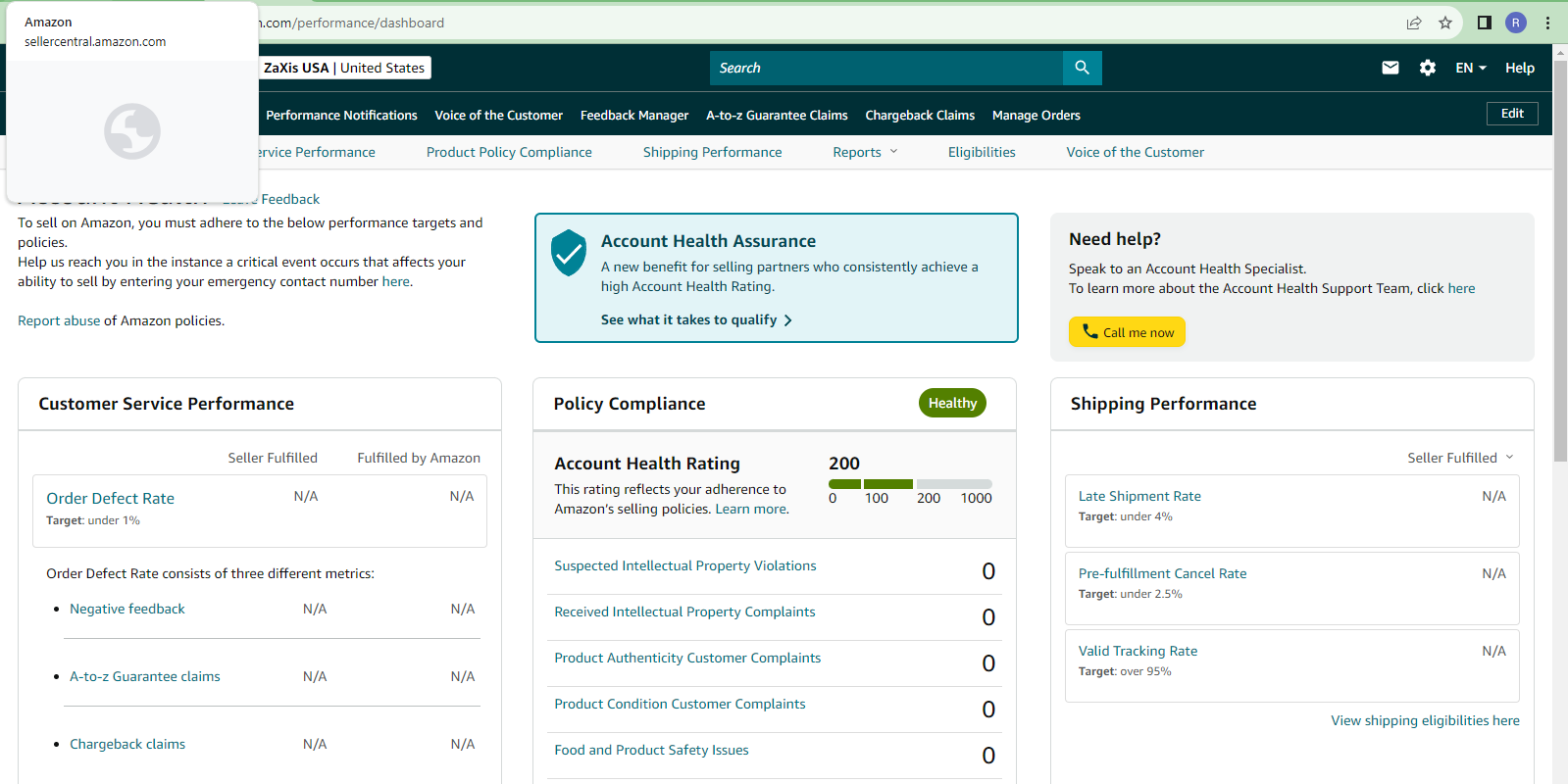Open Product Condition Customer Complaints
1568x784 pixels.
(680, 704)
